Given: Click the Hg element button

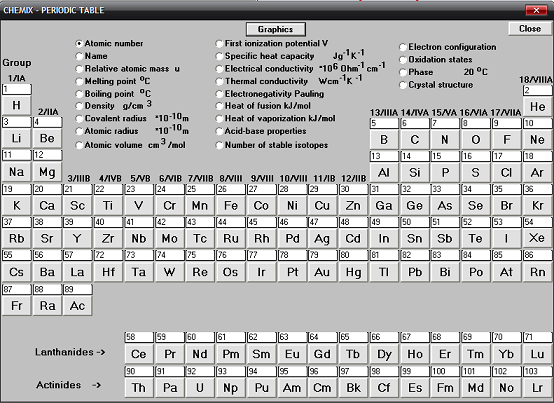Looking at the screenshot, I should 353,272.
